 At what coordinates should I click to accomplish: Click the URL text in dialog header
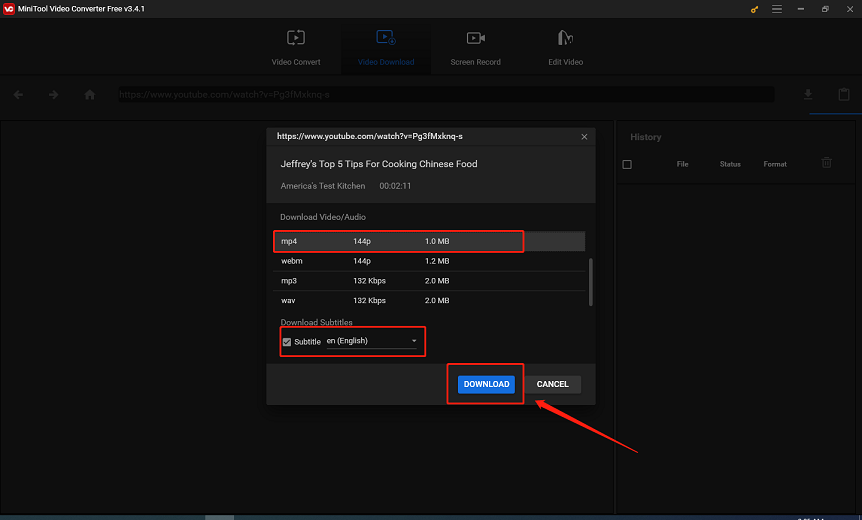point(369,136)
